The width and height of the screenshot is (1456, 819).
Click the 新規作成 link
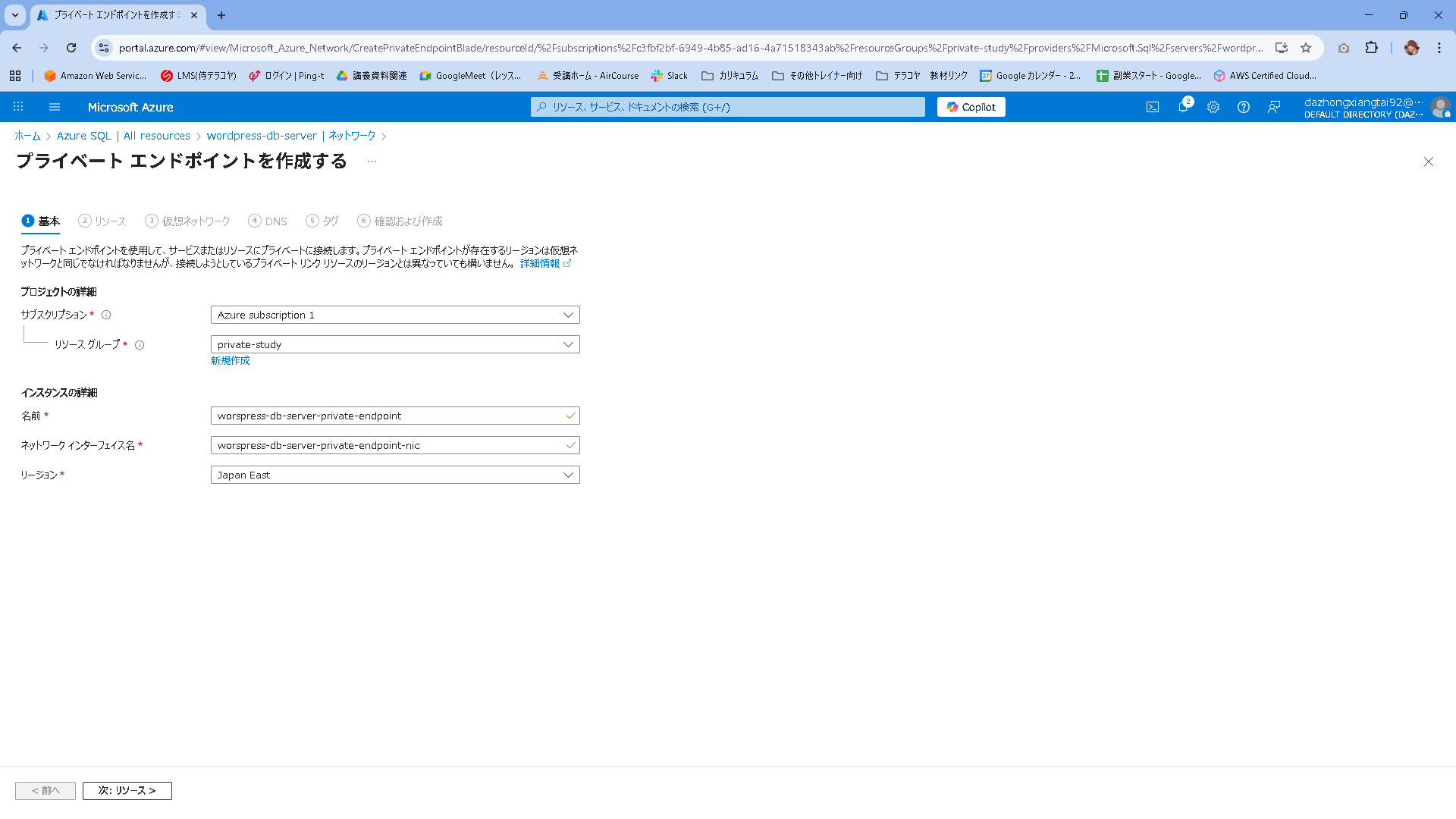230,361
